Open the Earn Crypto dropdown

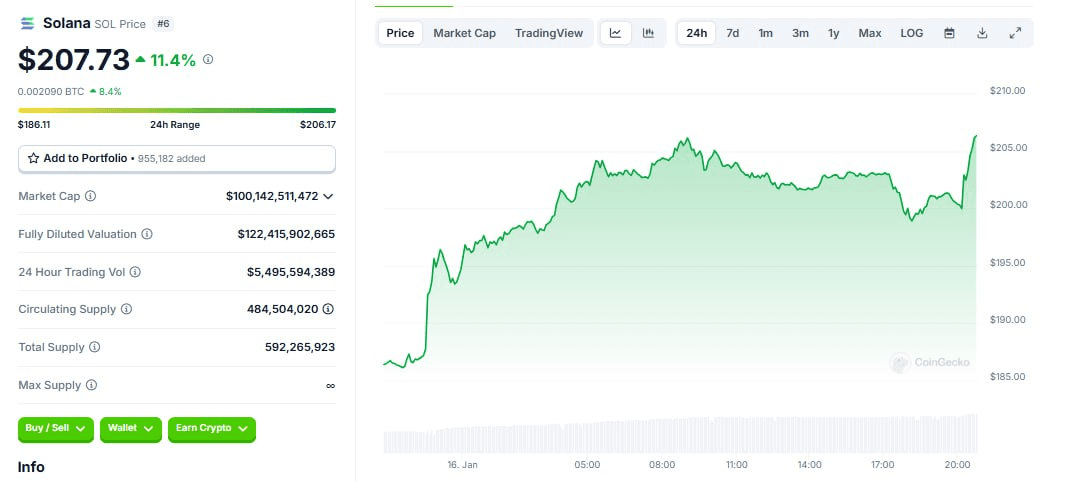click(211, 429)
